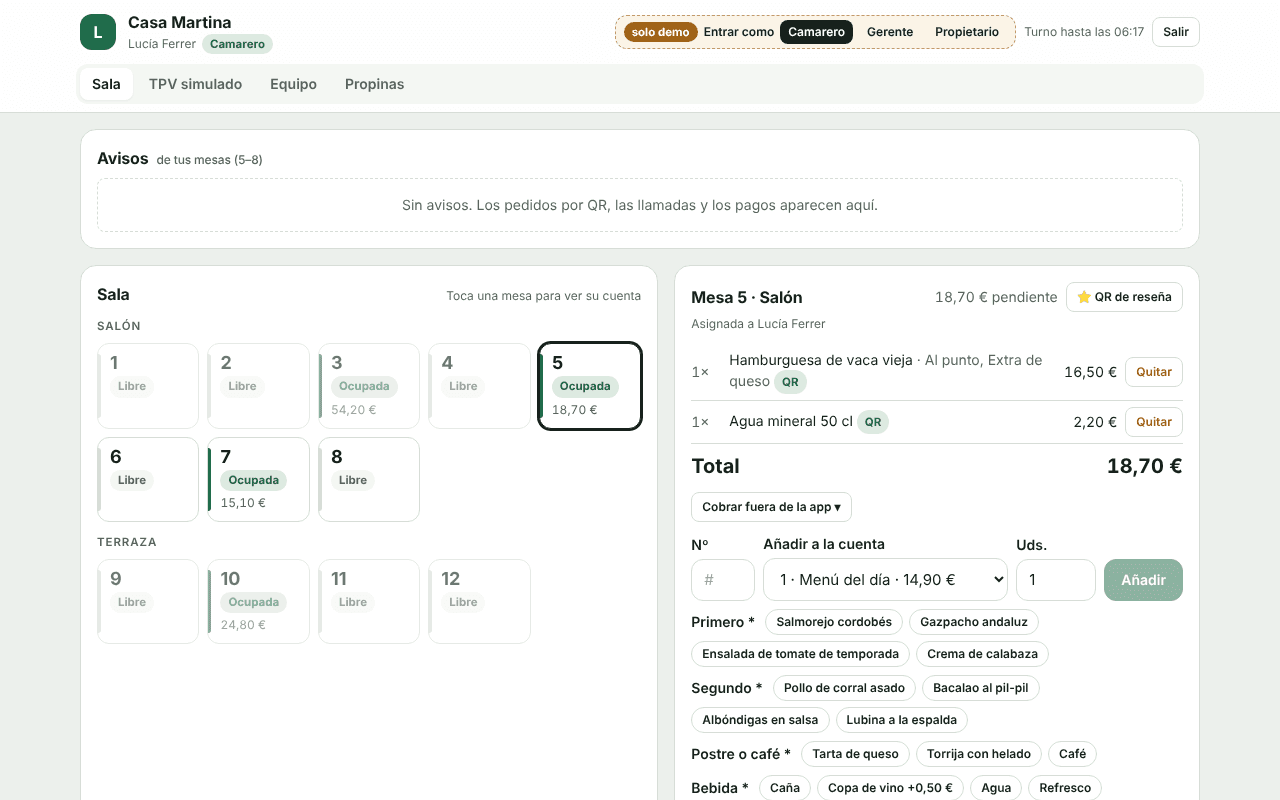Screen dimensions: 1280x800
Task: Switch demo role to Propietario
Action: point(967,32)
